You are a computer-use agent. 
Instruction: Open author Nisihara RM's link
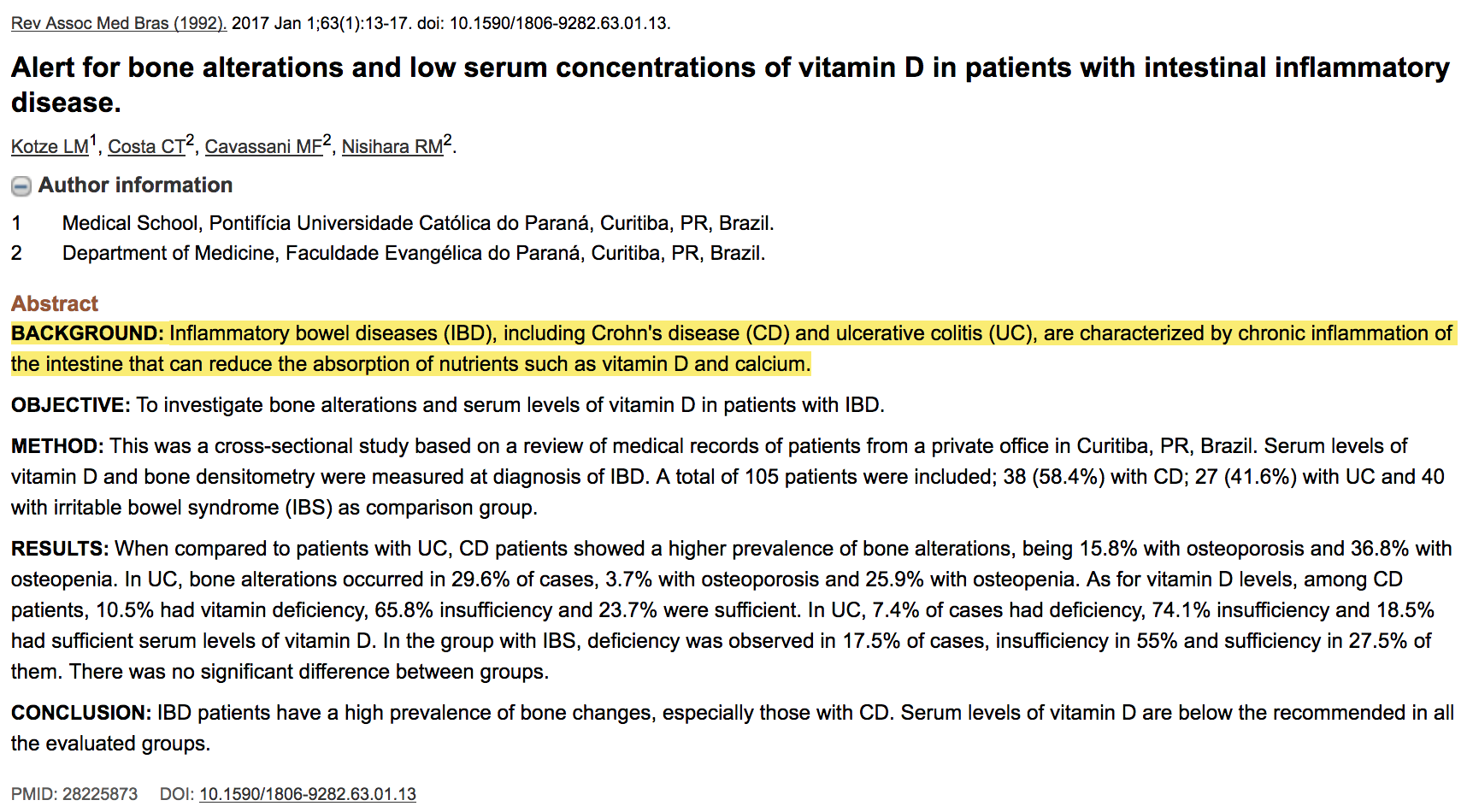[392, 147]
